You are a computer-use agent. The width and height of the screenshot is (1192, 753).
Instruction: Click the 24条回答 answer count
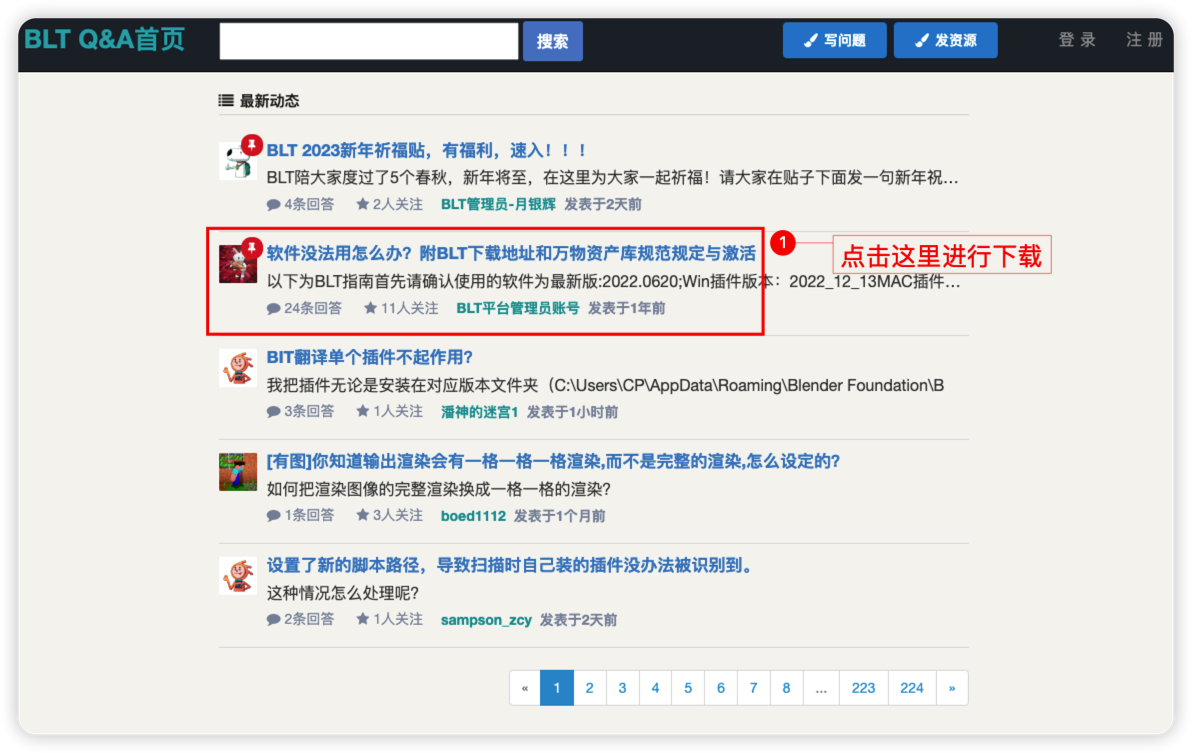312,308
